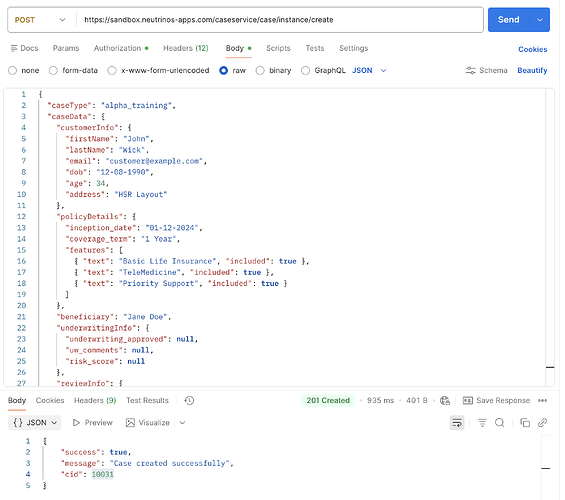Open the Send options dropdown arrow
This screenshot has width=565, height=500.
click(x=539, y=19)
